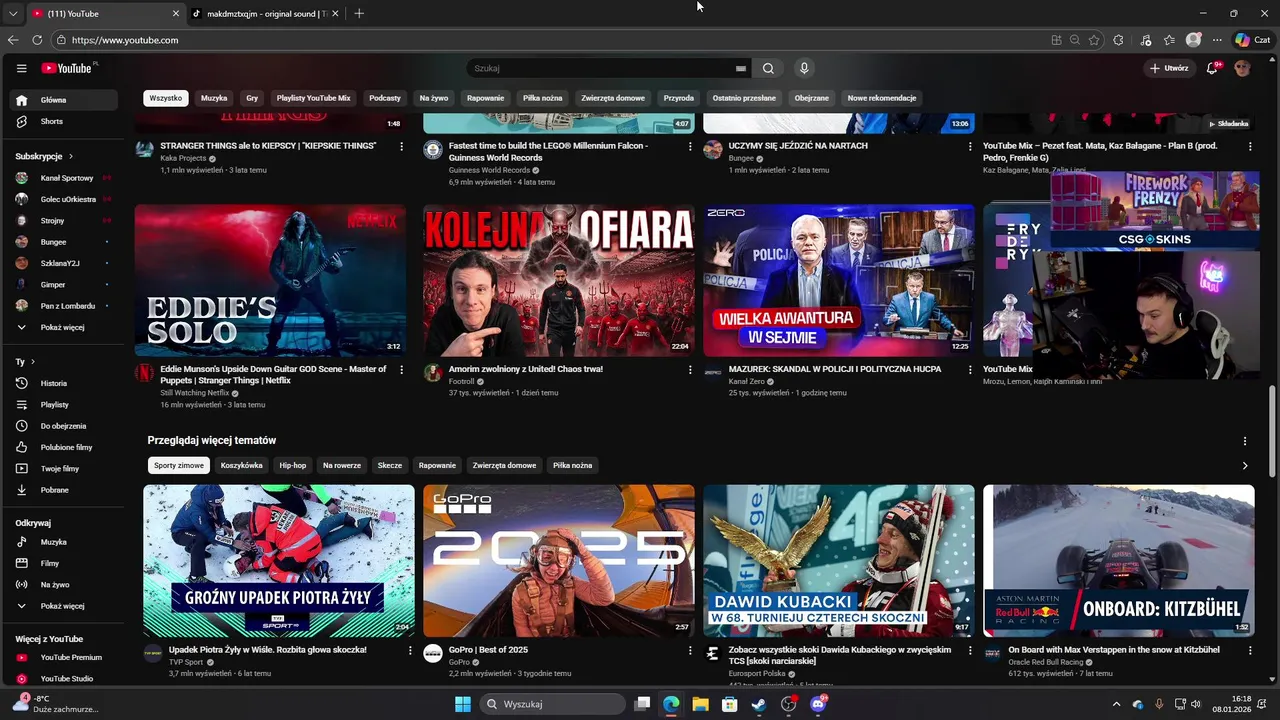Screen dimensions: 1280x720
Task: Click the search magnifier button
Action: (x=768, y=68)
